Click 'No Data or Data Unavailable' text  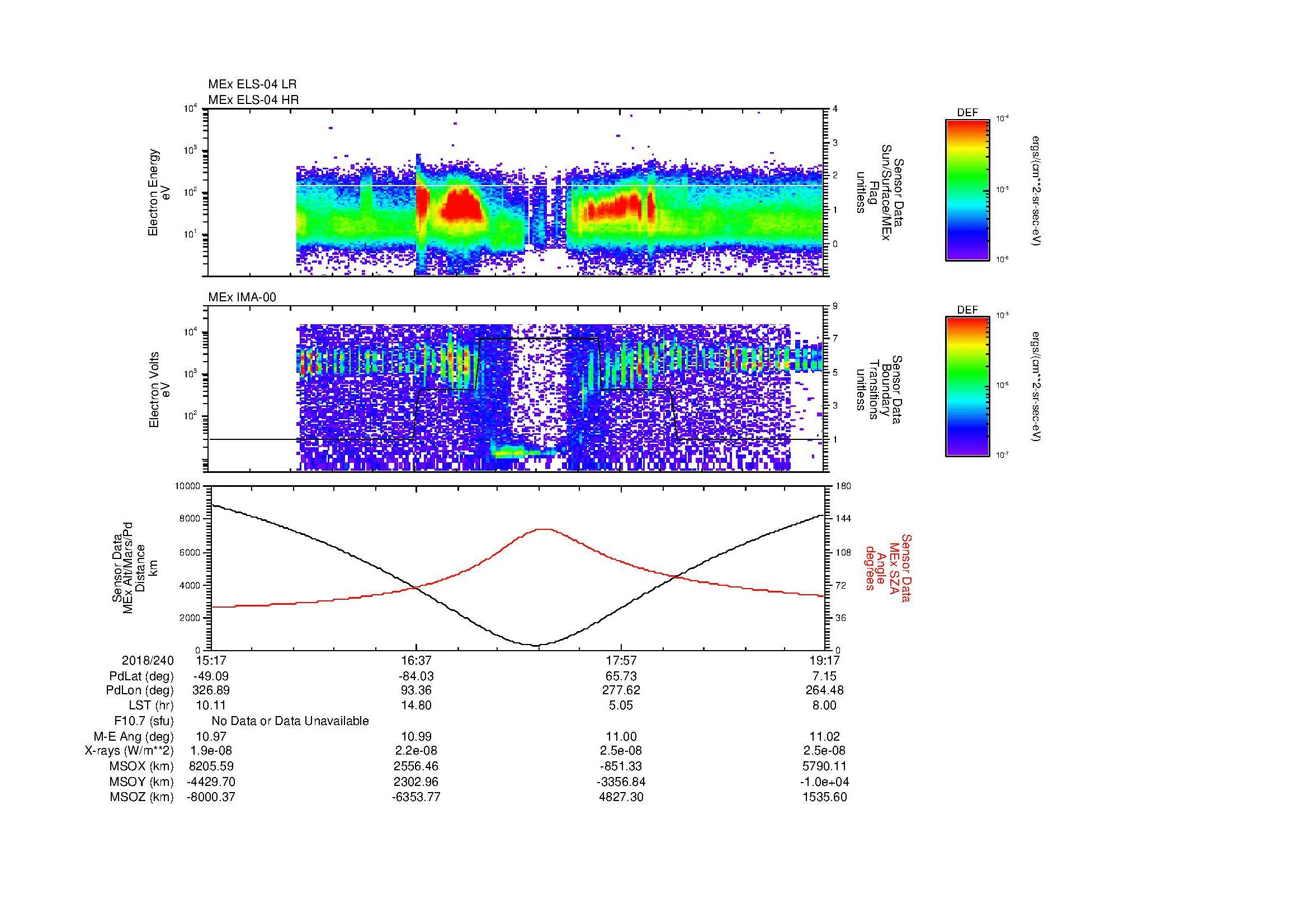290,721
